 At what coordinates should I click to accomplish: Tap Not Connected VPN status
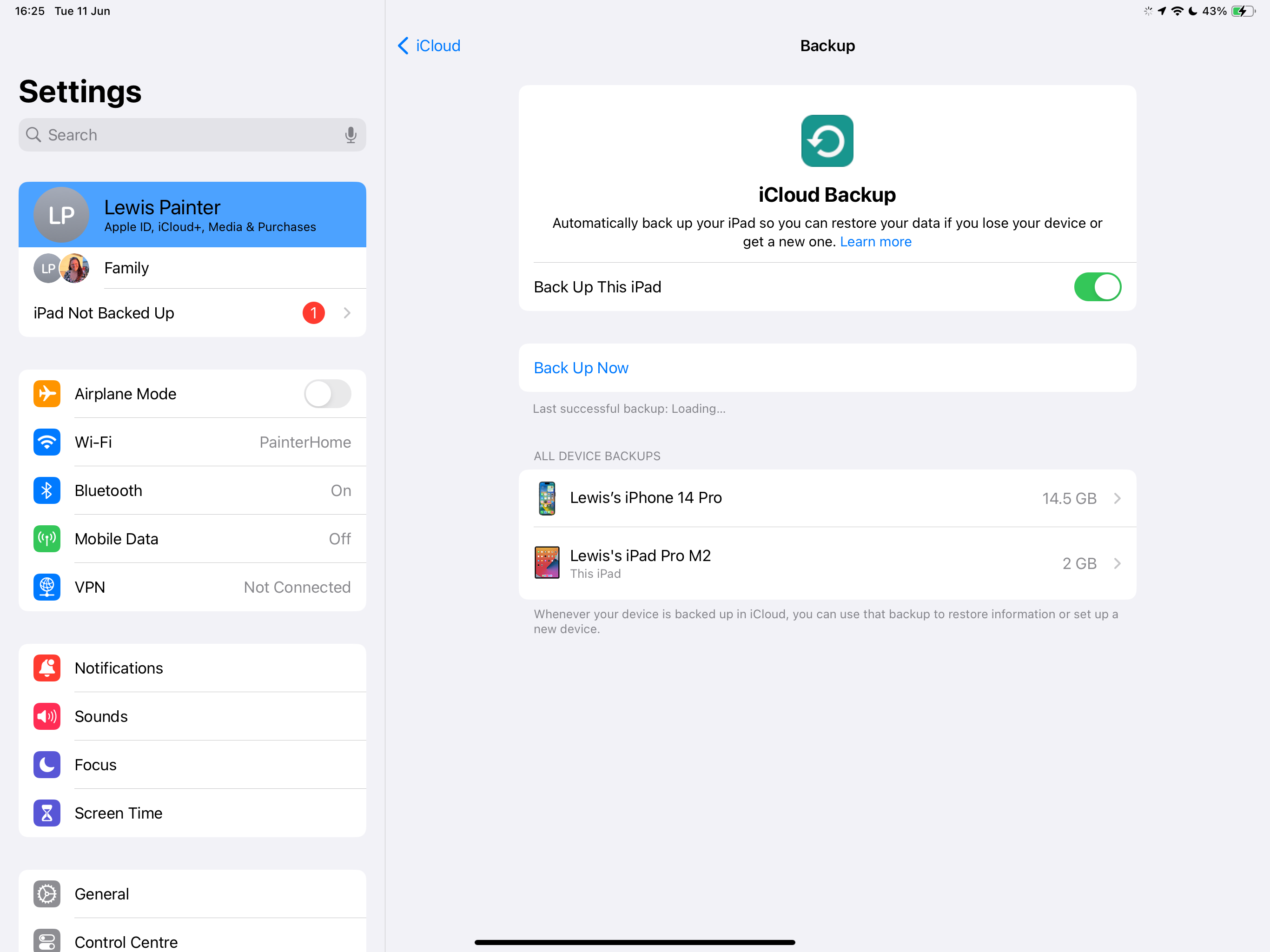pos(297,587)
